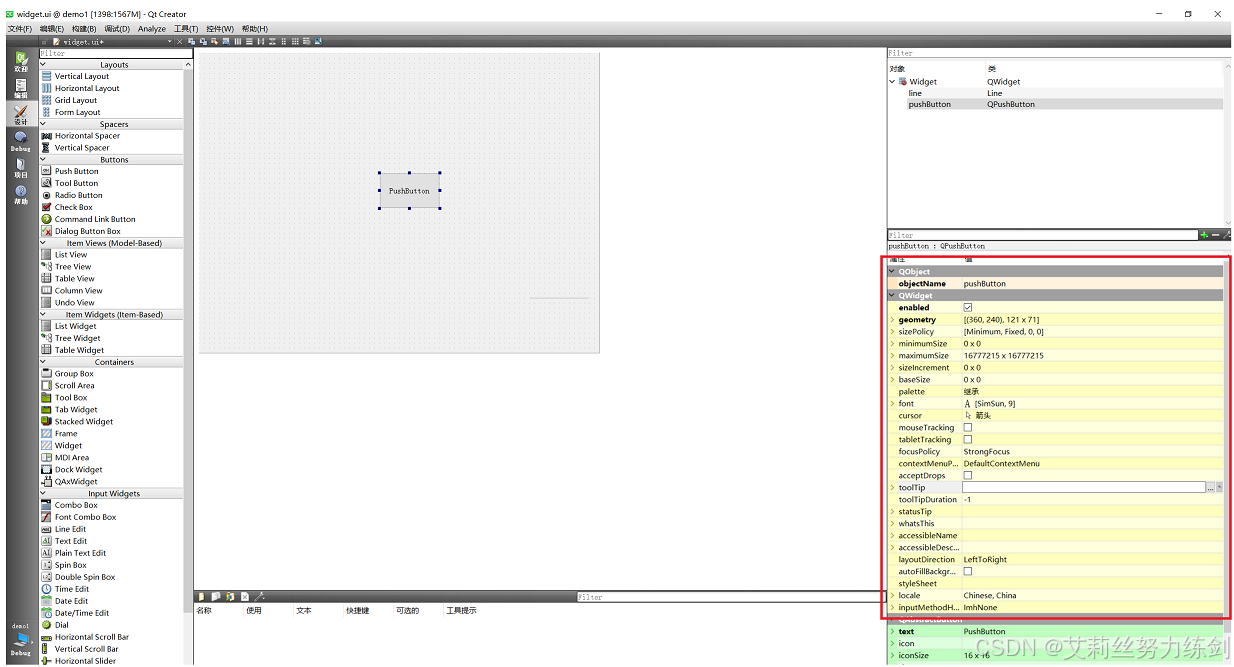This screenshot has width=1234, height=667.
Task: Focus the property editor Filter field
Action: click(1042, 235)
